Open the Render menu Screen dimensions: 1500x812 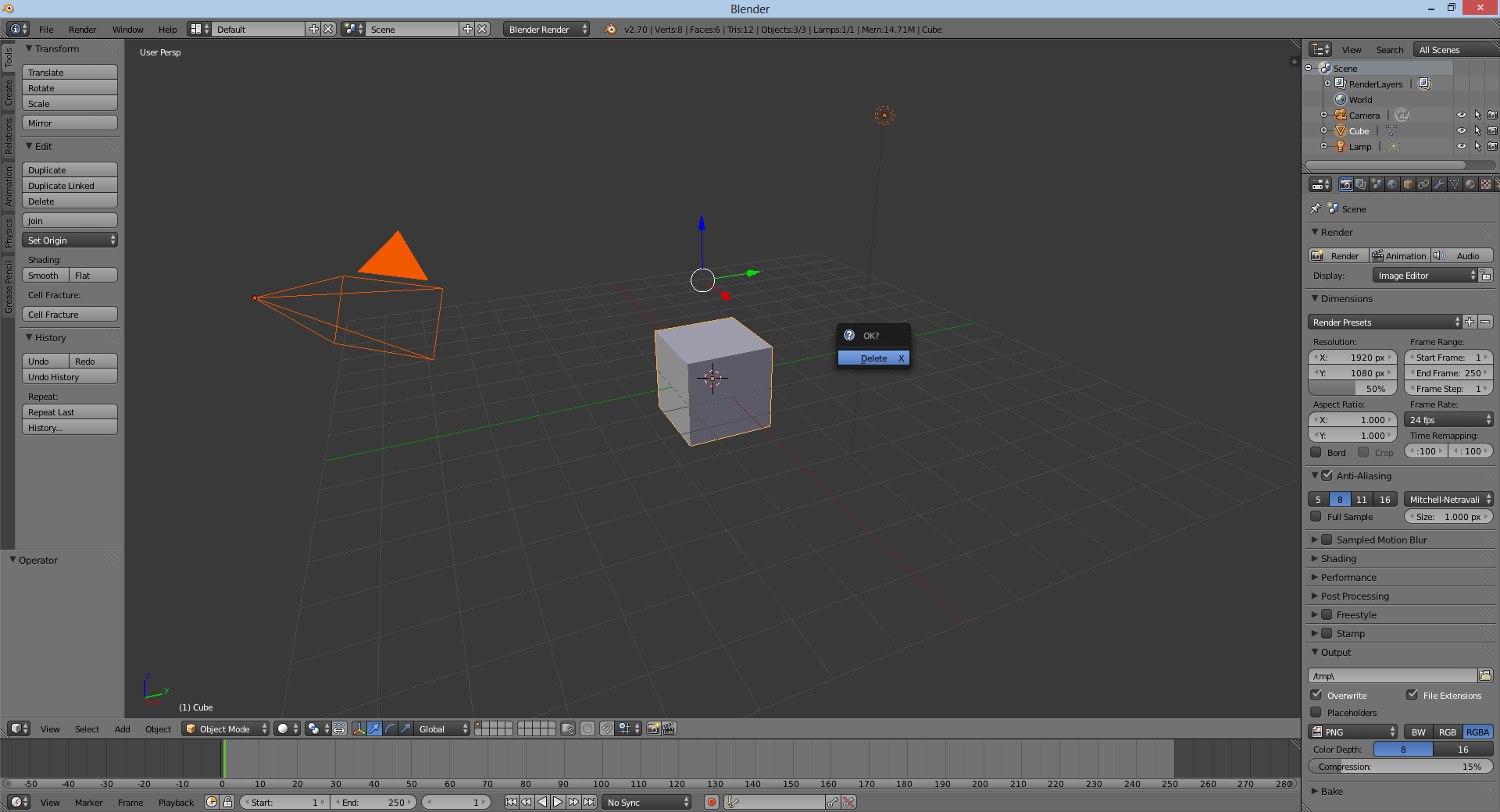[x=82, y=29]
